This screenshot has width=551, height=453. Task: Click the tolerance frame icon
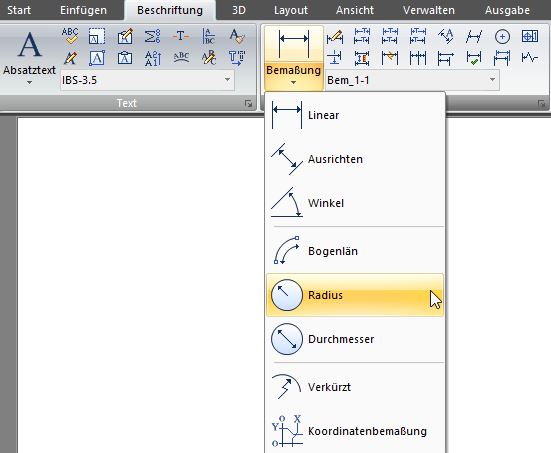coord(530,36)
